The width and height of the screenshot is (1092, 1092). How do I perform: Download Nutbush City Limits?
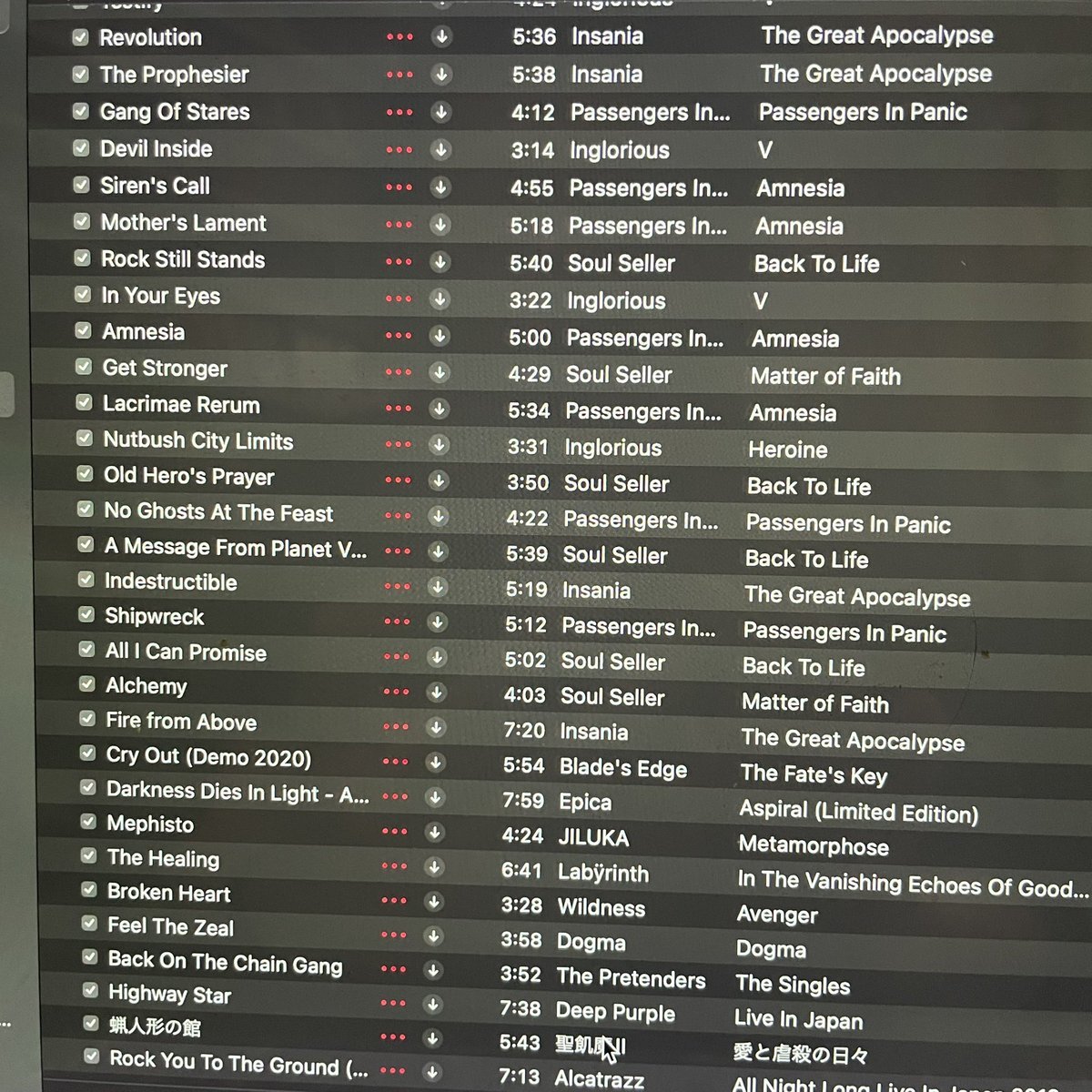click(x=439, y=445)
